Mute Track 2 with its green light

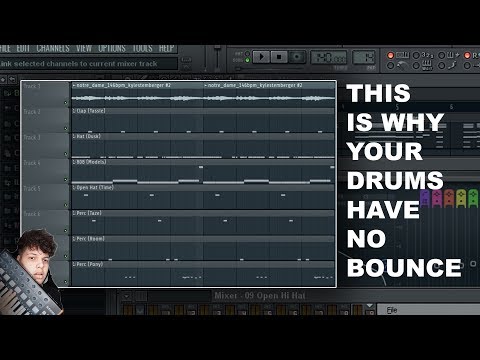point(66,128)
